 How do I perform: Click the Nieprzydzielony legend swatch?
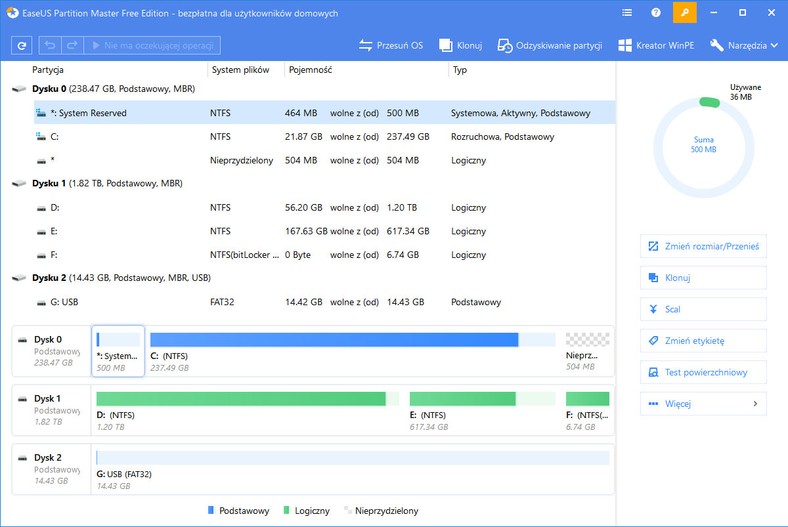pos(347,510)
